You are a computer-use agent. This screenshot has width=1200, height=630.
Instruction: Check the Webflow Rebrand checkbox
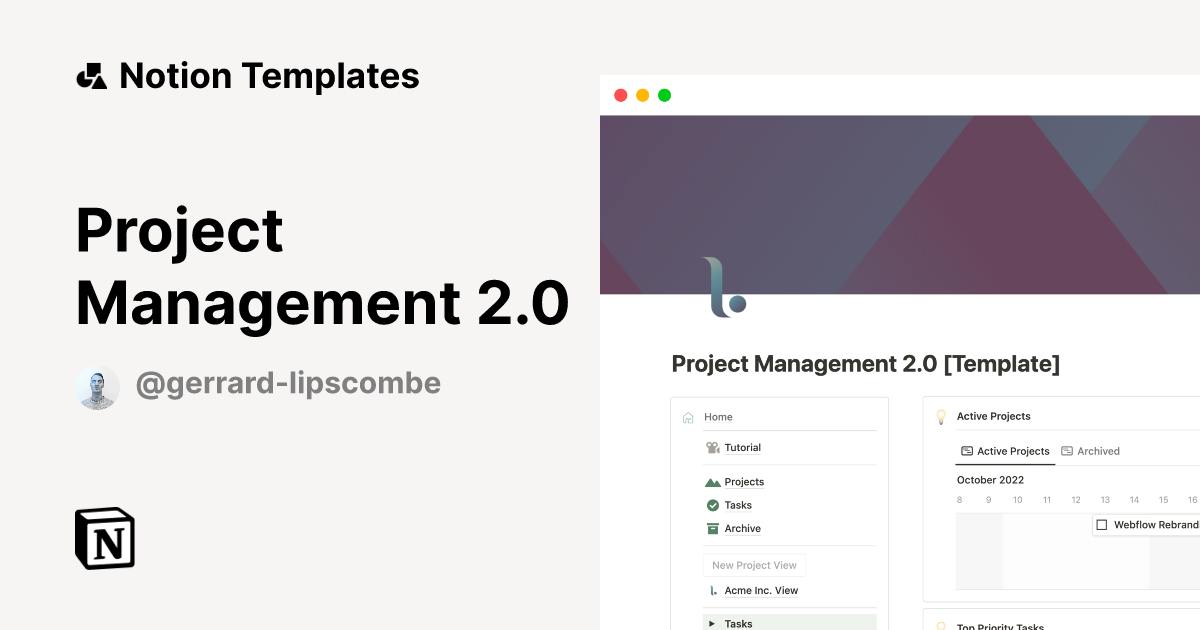[x=1103, y=524]
